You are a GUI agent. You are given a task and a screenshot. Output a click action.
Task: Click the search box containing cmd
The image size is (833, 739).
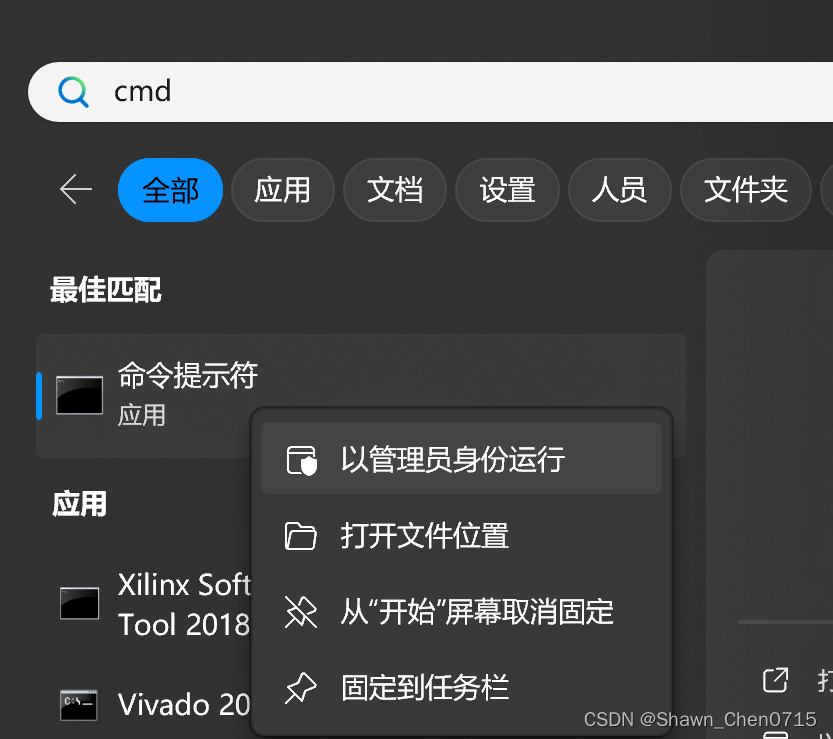pyautogui.click(x=430, y=92)
